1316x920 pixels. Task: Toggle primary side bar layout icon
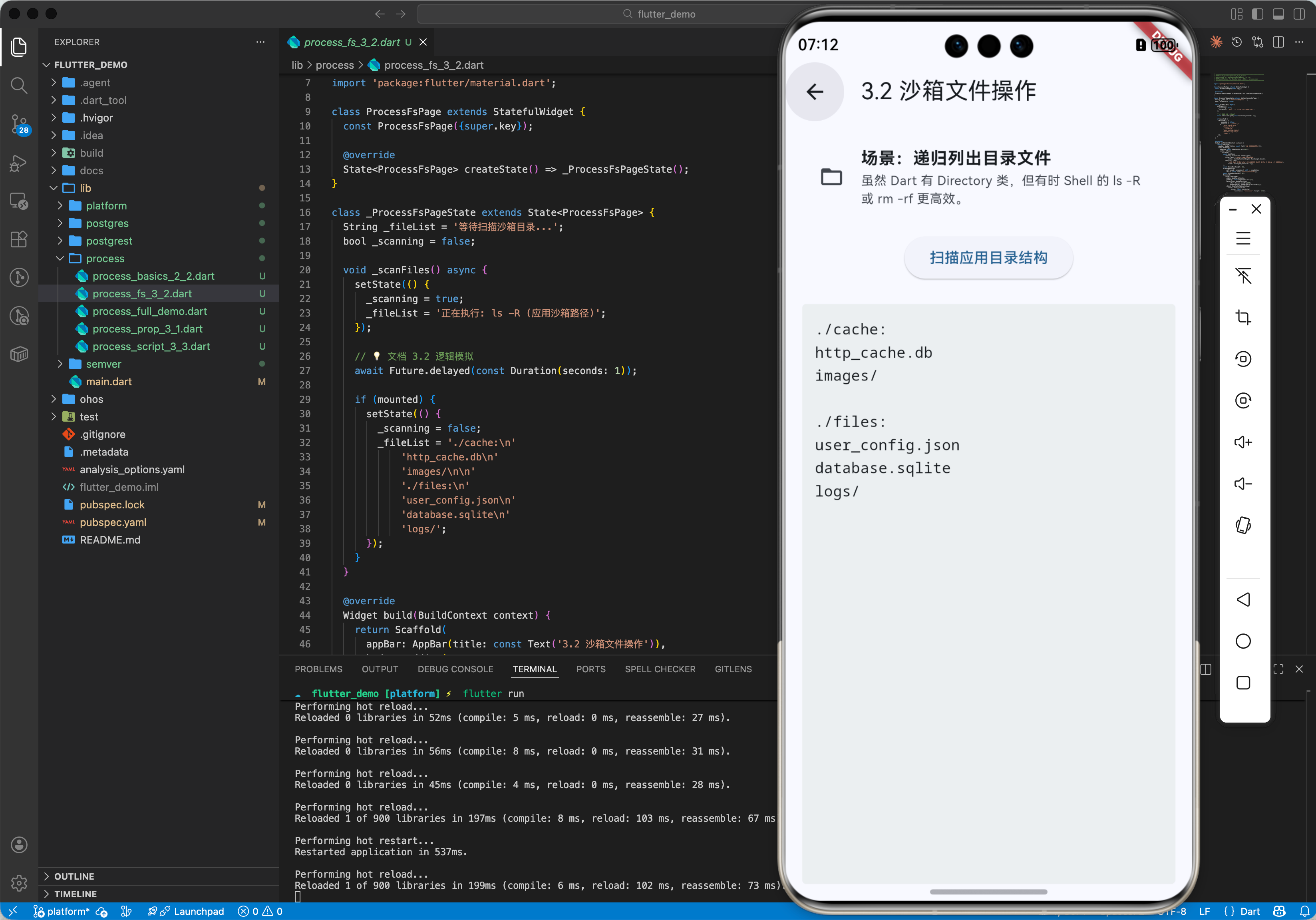pyautogui.click(x=1258, y=14)
